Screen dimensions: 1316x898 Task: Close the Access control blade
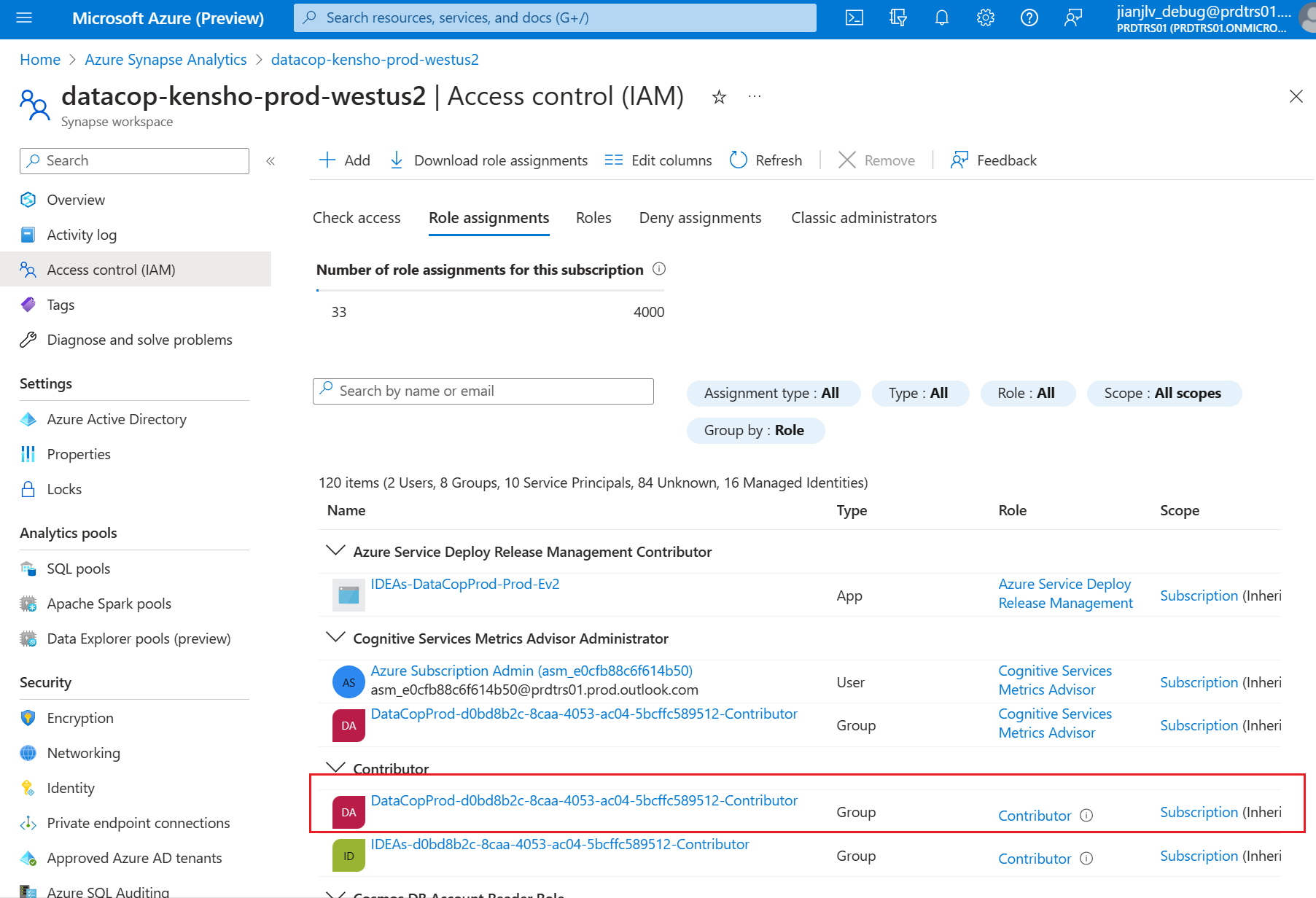point(1296,96)
